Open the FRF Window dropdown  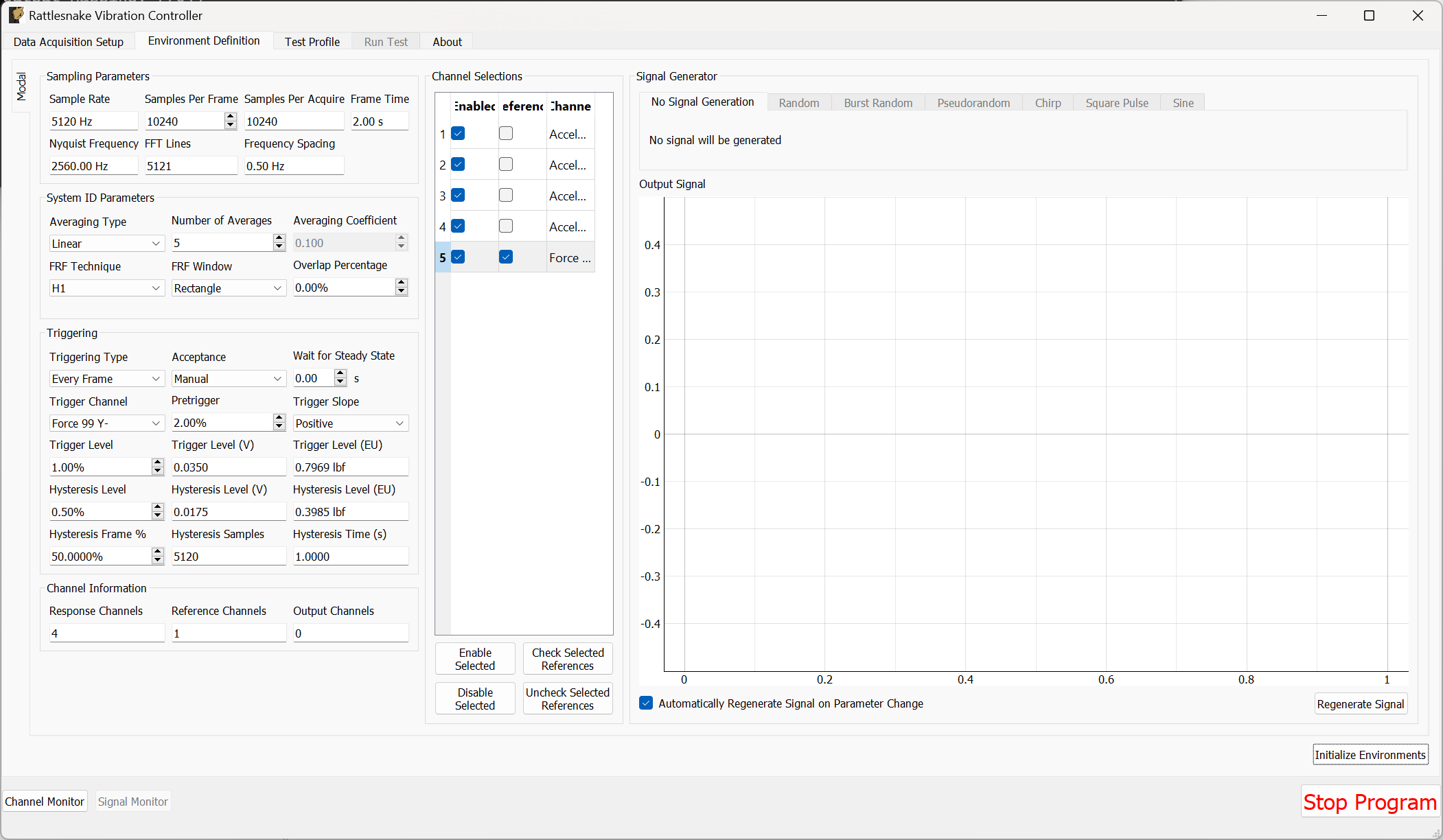click(229, 288)
